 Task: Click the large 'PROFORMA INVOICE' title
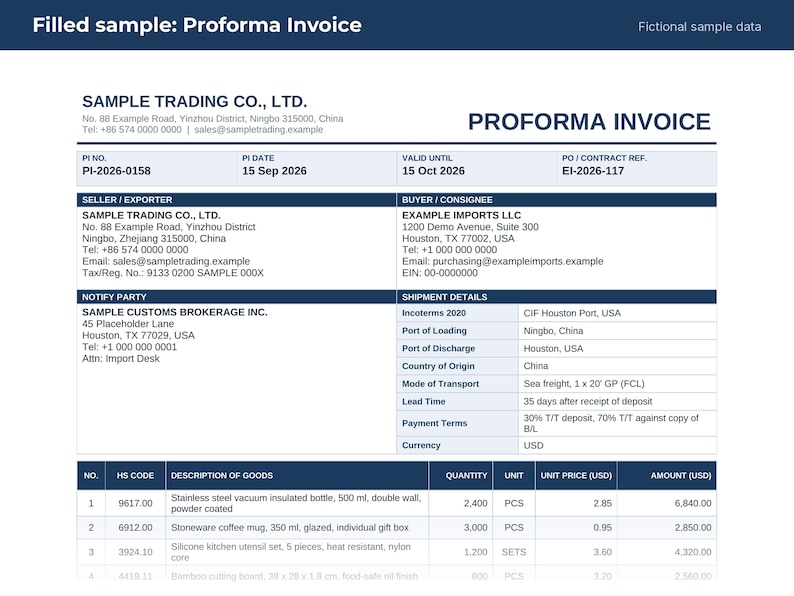589,122
